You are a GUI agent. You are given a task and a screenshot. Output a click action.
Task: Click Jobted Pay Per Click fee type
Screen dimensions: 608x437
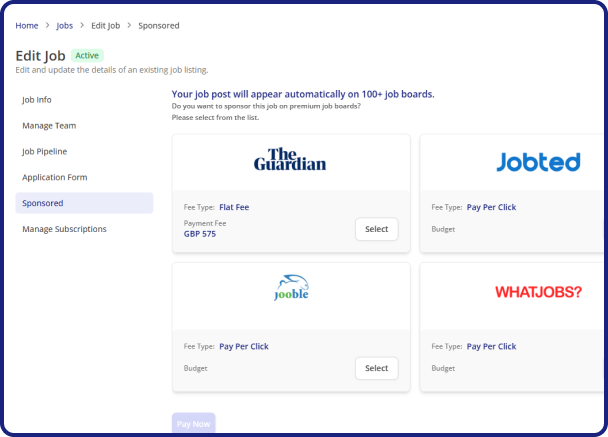[491, 207]
